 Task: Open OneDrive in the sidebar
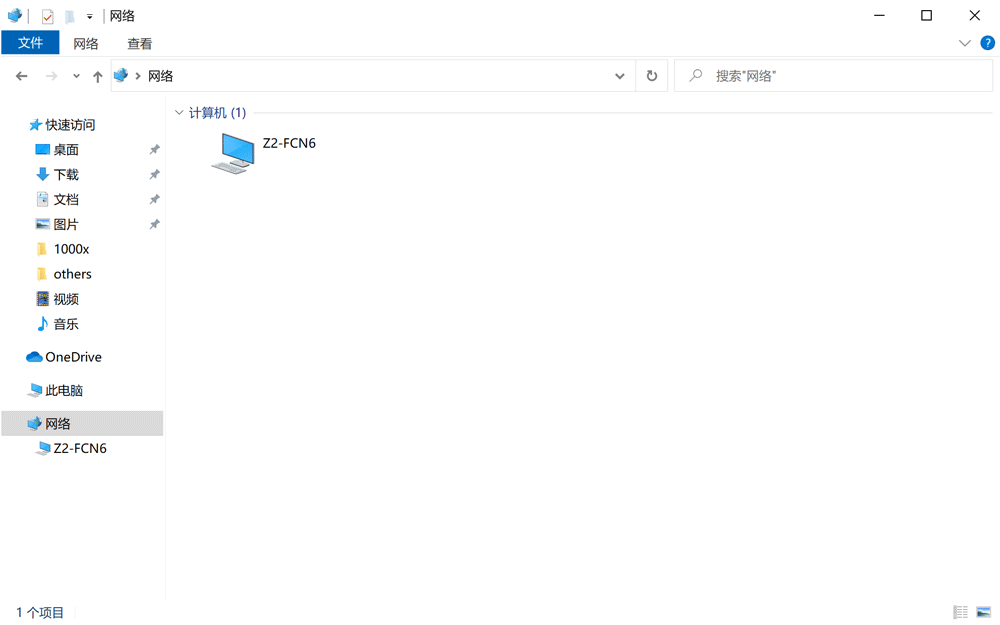pos(73,357)
